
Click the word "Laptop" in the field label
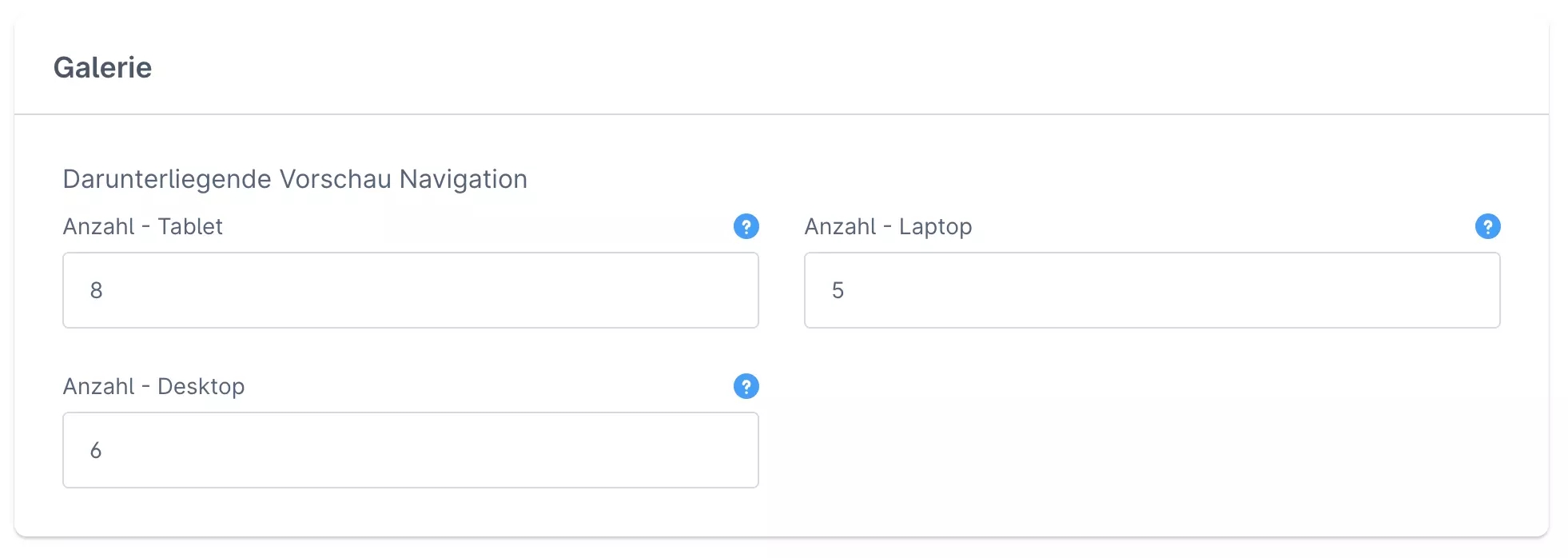935,227
